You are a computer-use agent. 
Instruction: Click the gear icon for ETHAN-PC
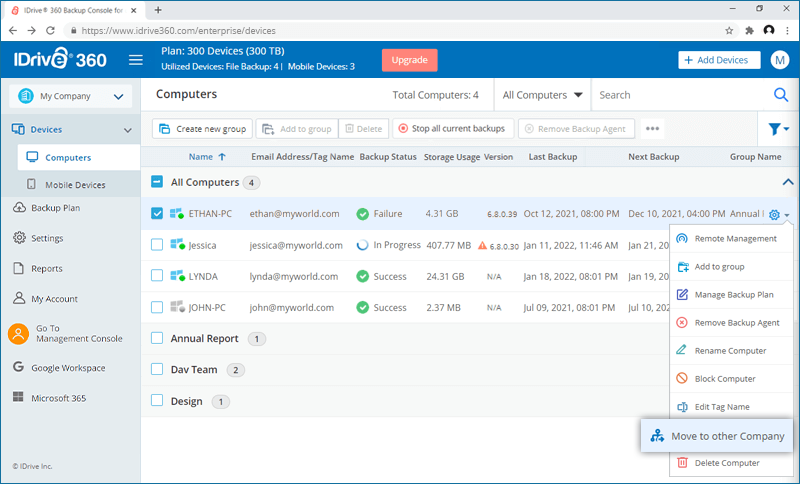(x=774, y=215)
